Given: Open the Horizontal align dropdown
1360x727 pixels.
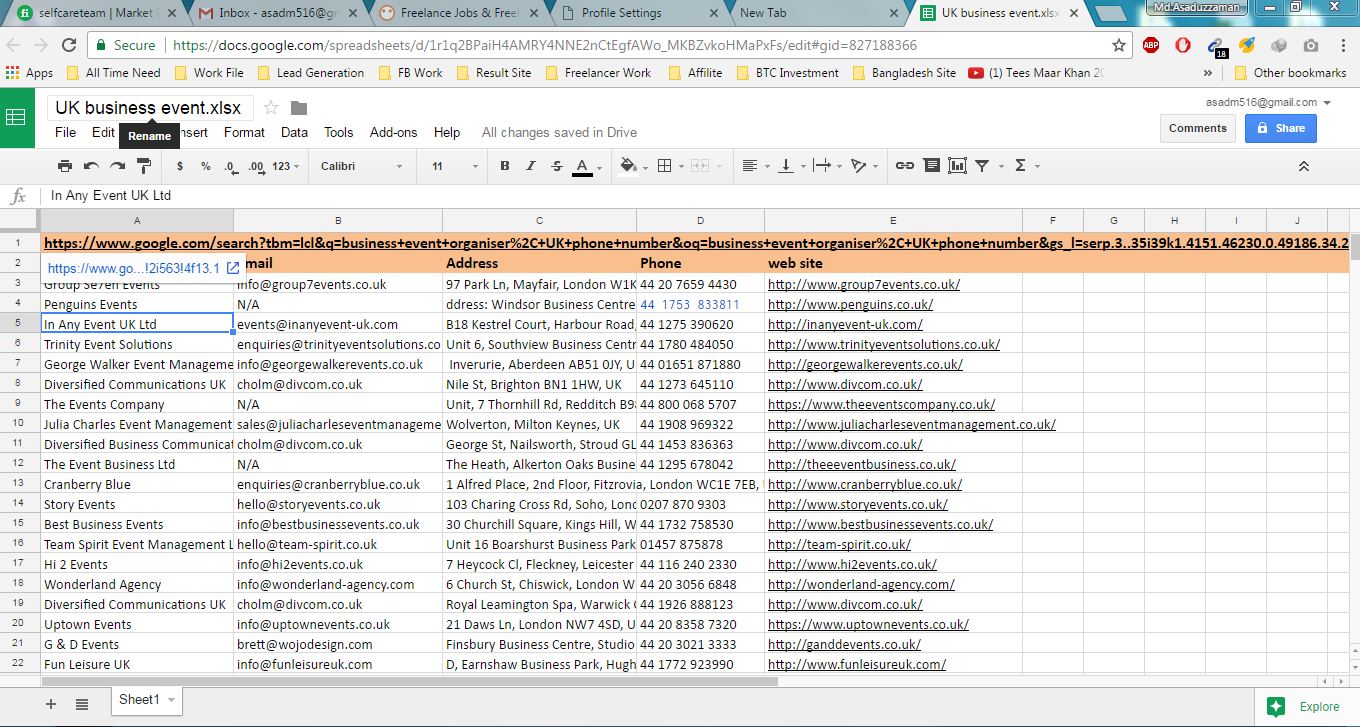Looking at the screenshot, I should pyautogui.click(x=754, y=166).
